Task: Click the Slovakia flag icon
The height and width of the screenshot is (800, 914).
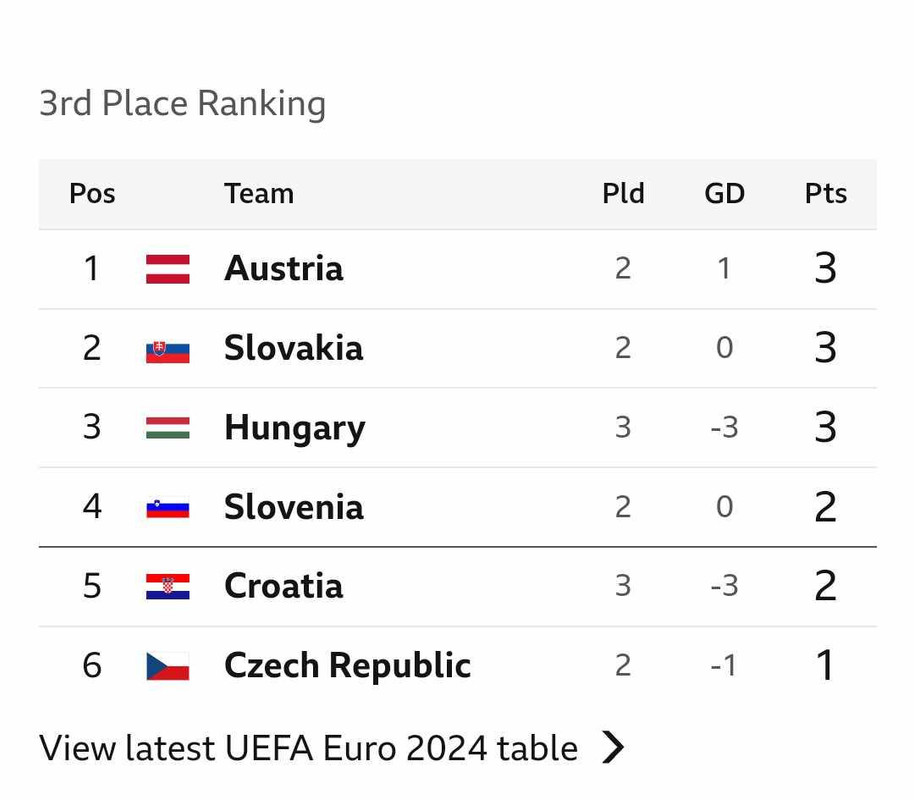Action: point(167,349)
